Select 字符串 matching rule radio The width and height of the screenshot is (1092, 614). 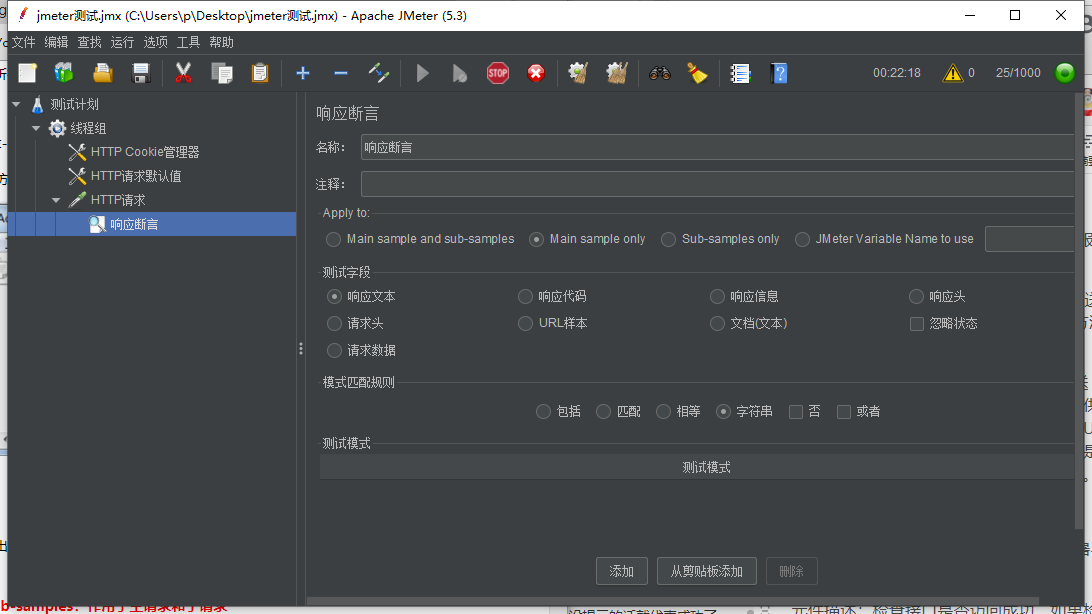(724, 412)
